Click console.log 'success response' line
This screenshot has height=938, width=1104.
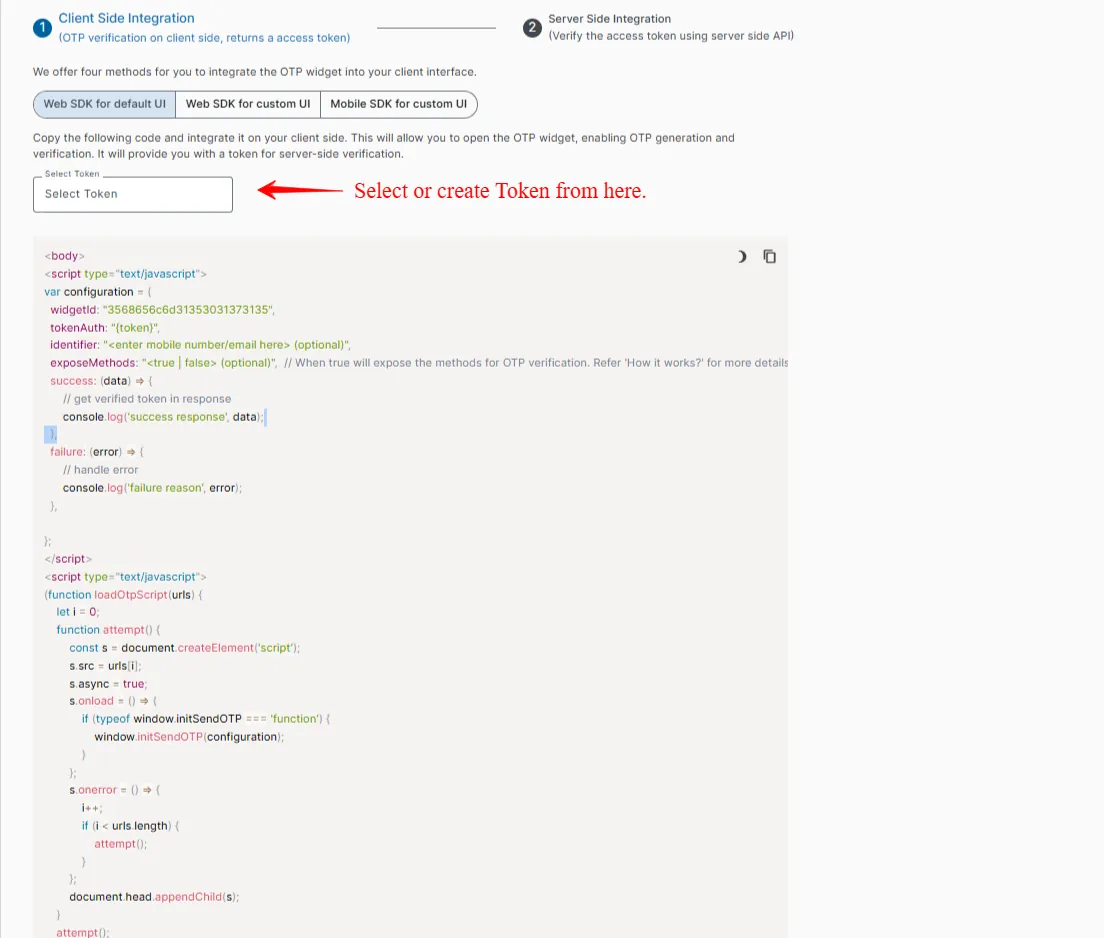pyautogui.click(x=163, y=417)
